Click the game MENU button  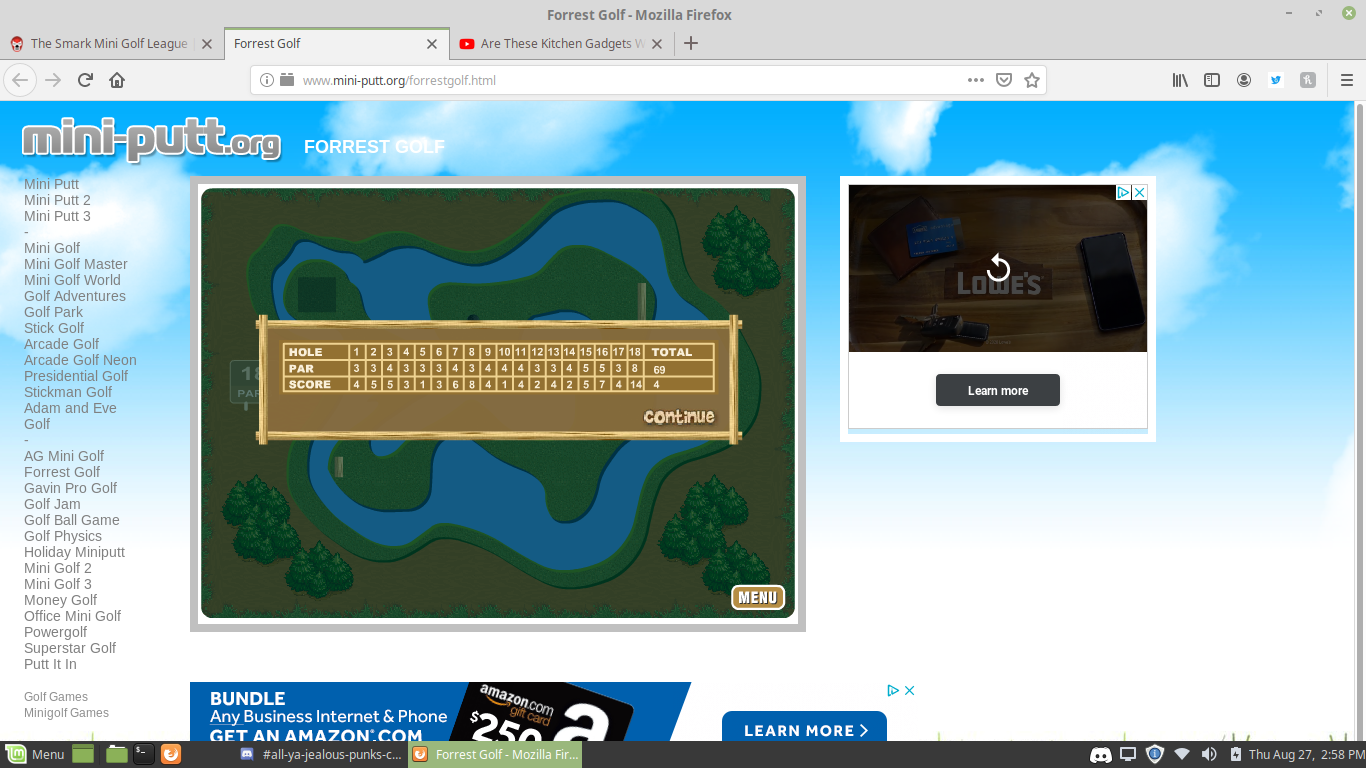[757, 597]
